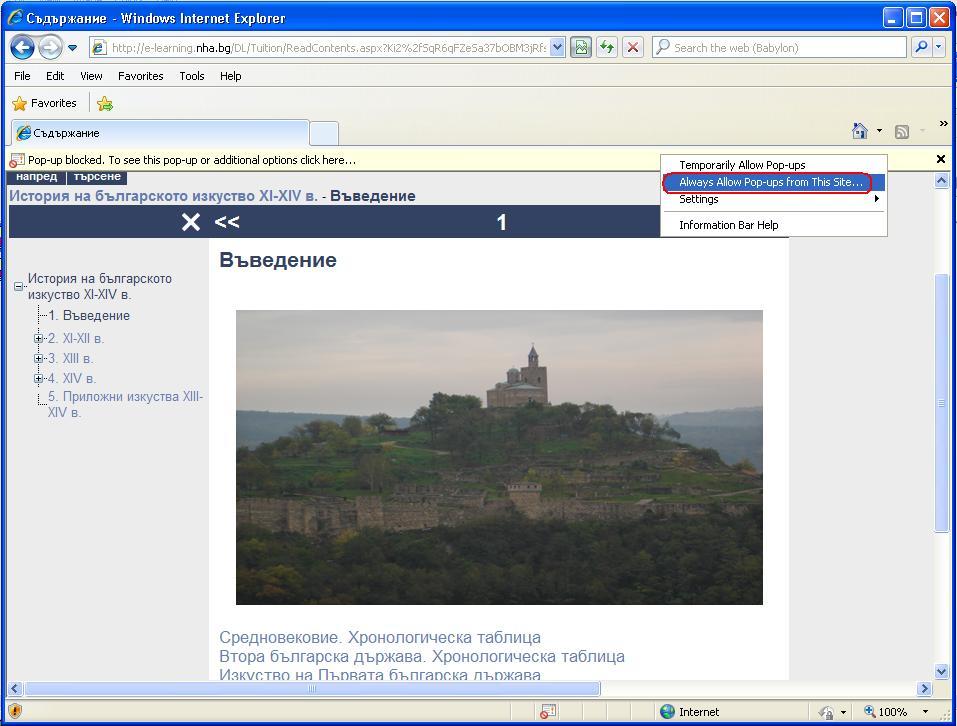This screenshot has width=957, height=726.
Task: Click the Add to Favorites Bar icon
Action: [x=104, y=103]
